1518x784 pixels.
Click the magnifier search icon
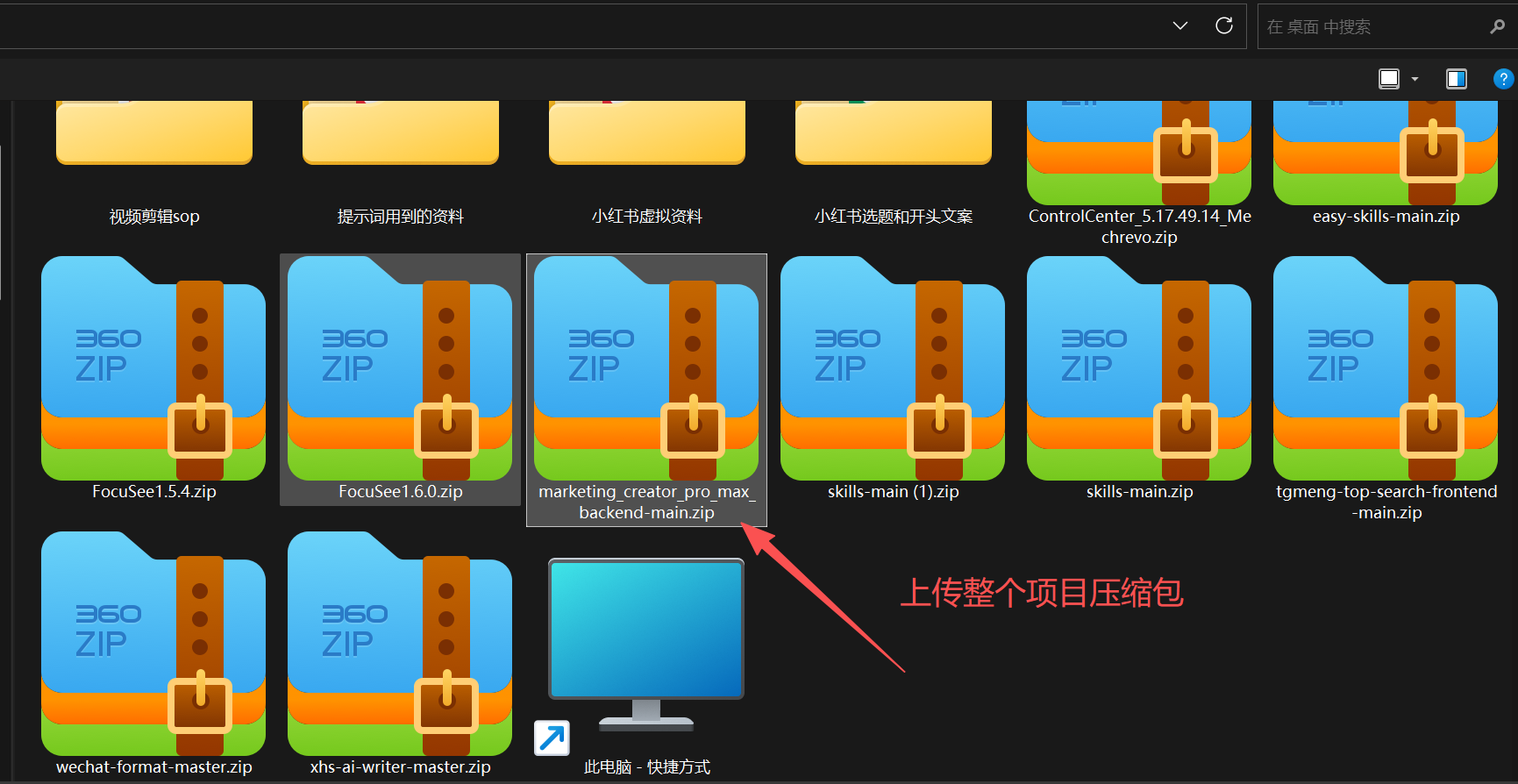tap(1497, 27)
